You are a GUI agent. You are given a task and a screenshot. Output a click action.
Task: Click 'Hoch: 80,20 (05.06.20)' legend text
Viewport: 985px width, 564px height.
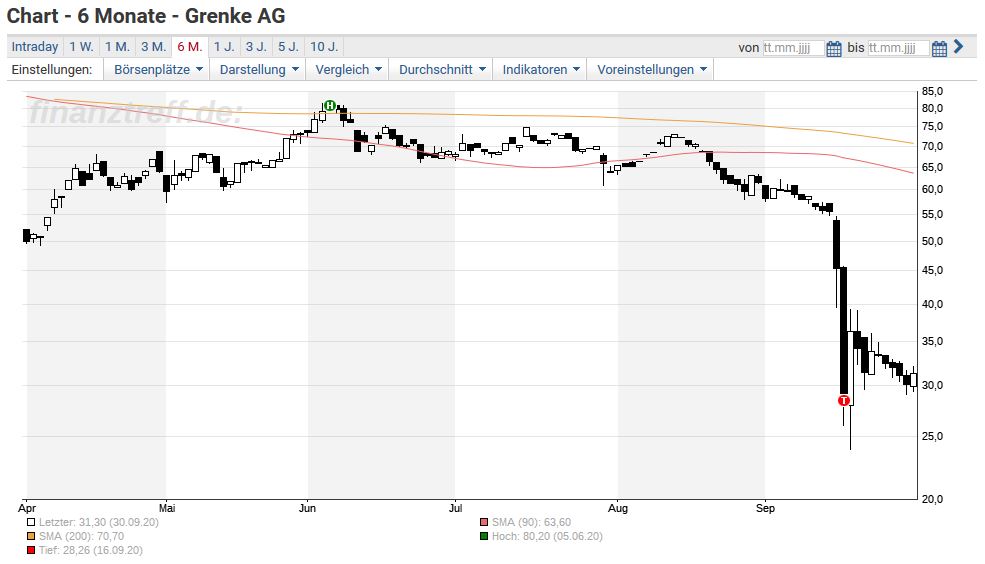click(x=547, y=536)
